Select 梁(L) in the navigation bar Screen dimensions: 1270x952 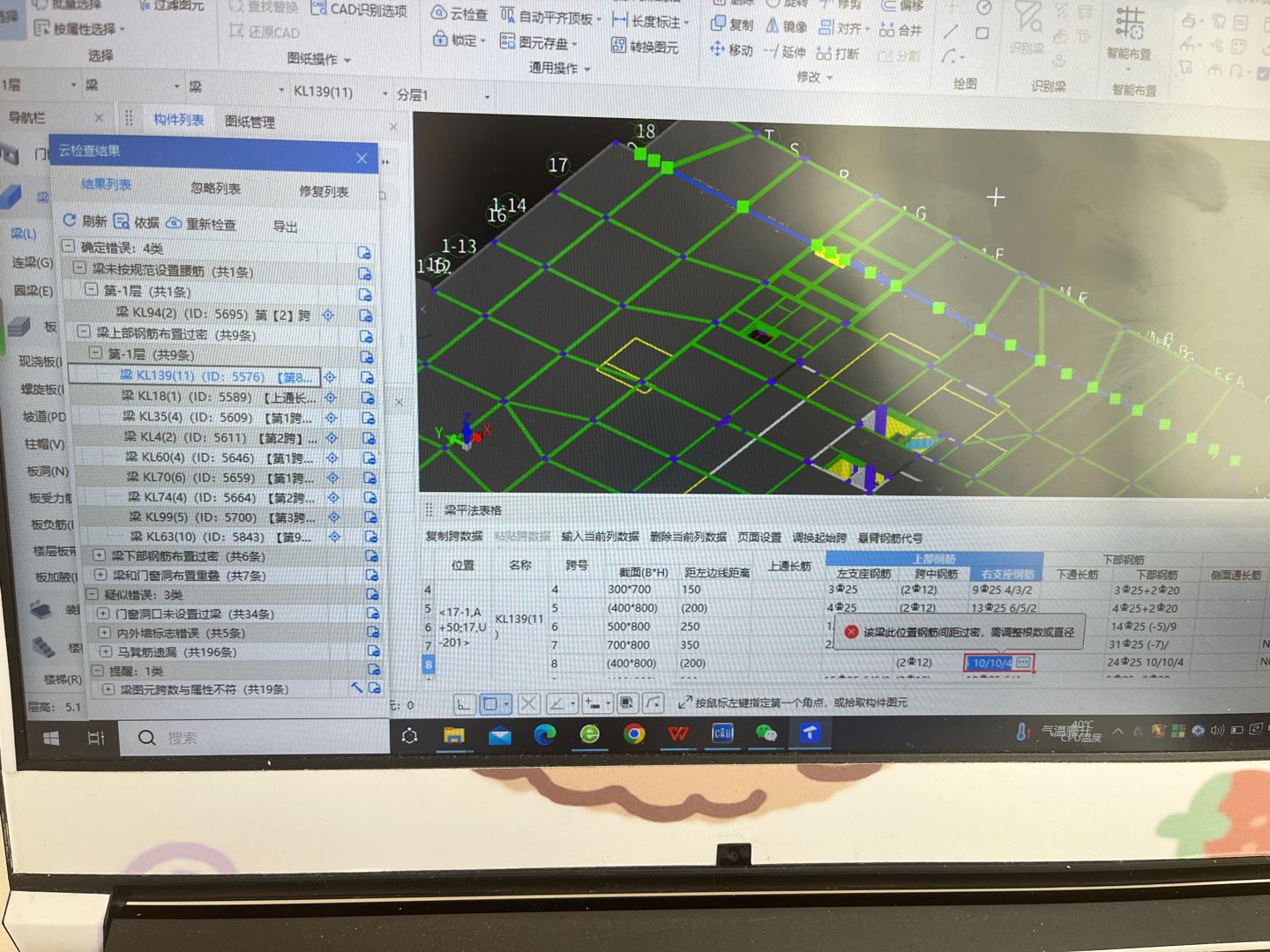click(x=24, y=234)
